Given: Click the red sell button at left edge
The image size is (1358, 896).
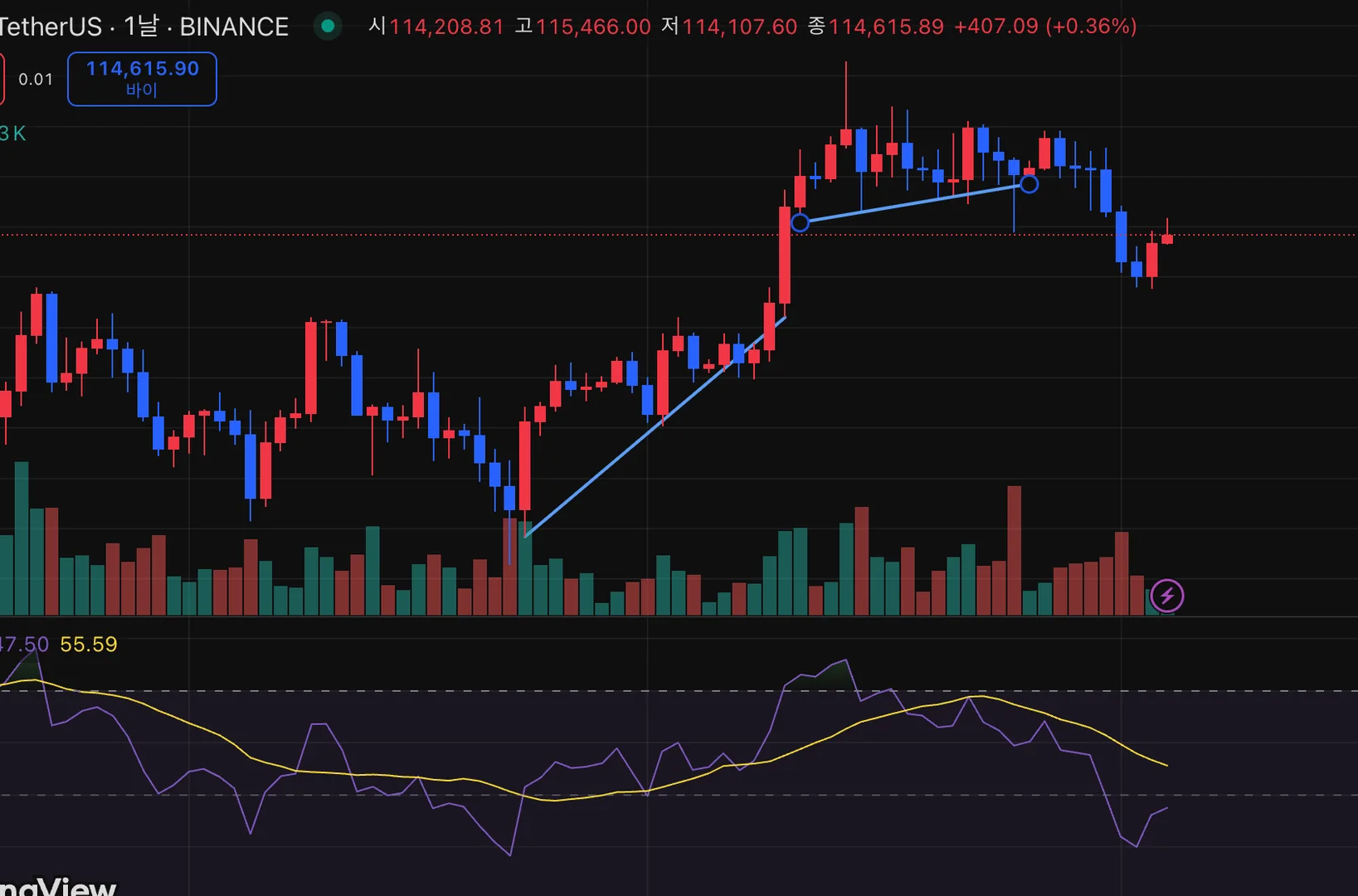Looking at the screenshot, I should point(2,79).
